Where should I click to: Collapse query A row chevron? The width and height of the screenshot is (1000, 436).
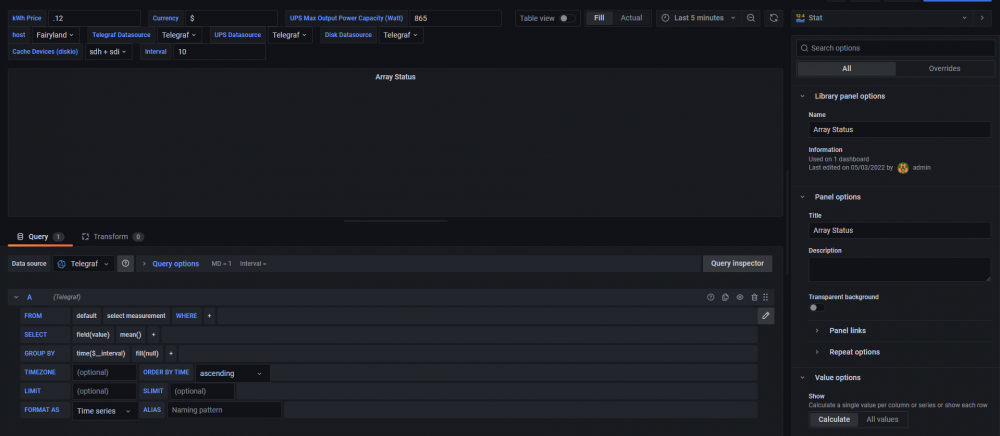(17, 297)
